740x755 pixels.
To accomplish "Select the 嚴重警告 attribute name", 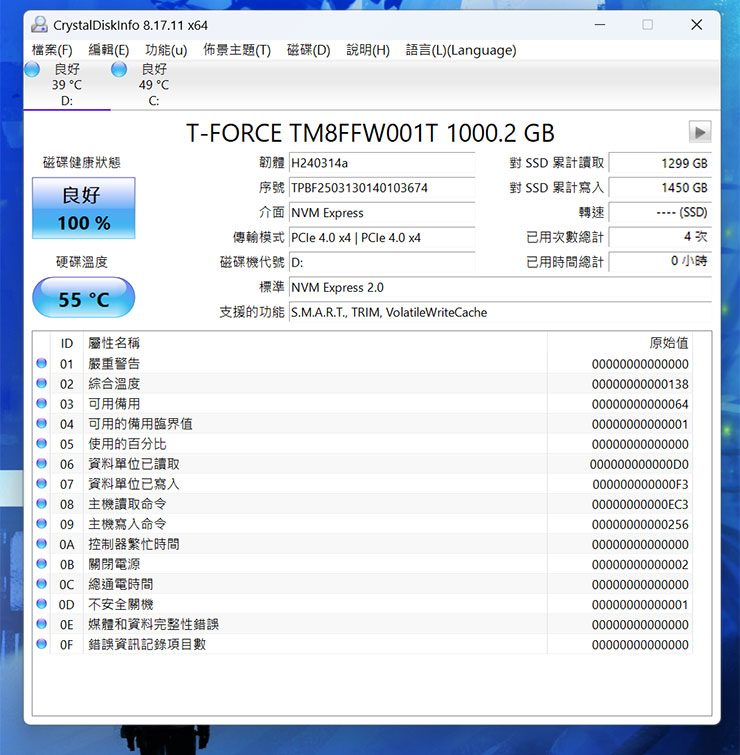I will click(114, 364).
